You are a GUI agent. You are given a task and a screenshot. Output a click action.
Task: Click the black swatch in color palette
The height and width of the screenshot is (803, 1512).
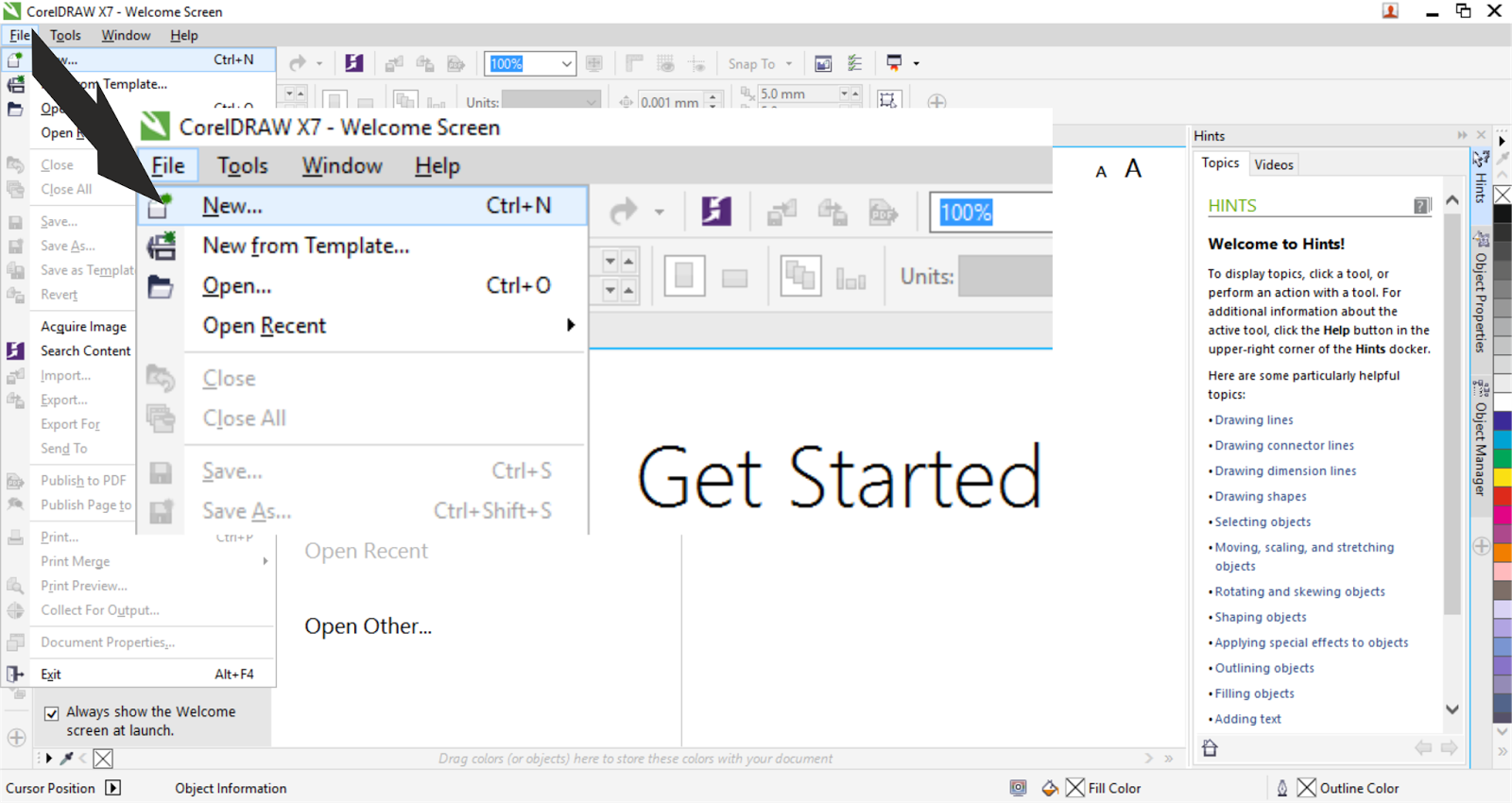(x=1503, y=214)
